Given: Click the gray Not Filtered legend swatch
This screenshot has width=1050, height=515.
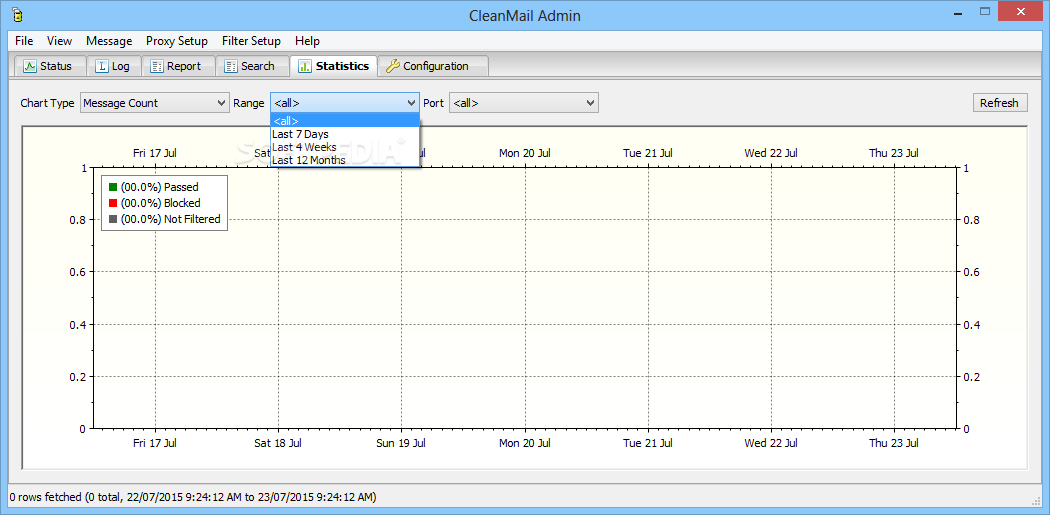Looking at the screenshot, I should (x=112, y=219).
